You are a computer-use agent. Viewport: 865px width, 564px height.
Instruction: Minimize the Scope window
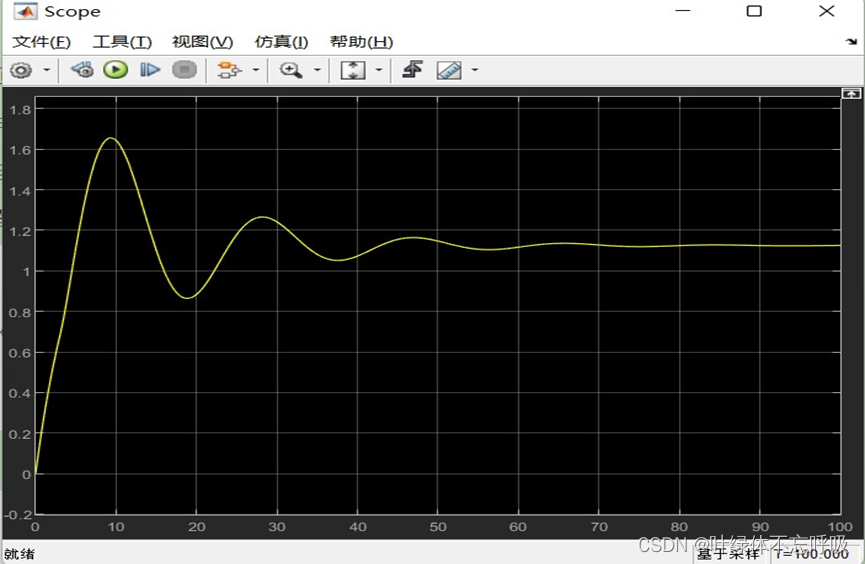[683, 11]
